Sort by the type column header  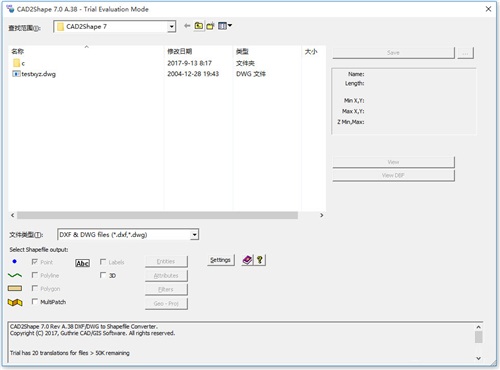pos(267,51)
